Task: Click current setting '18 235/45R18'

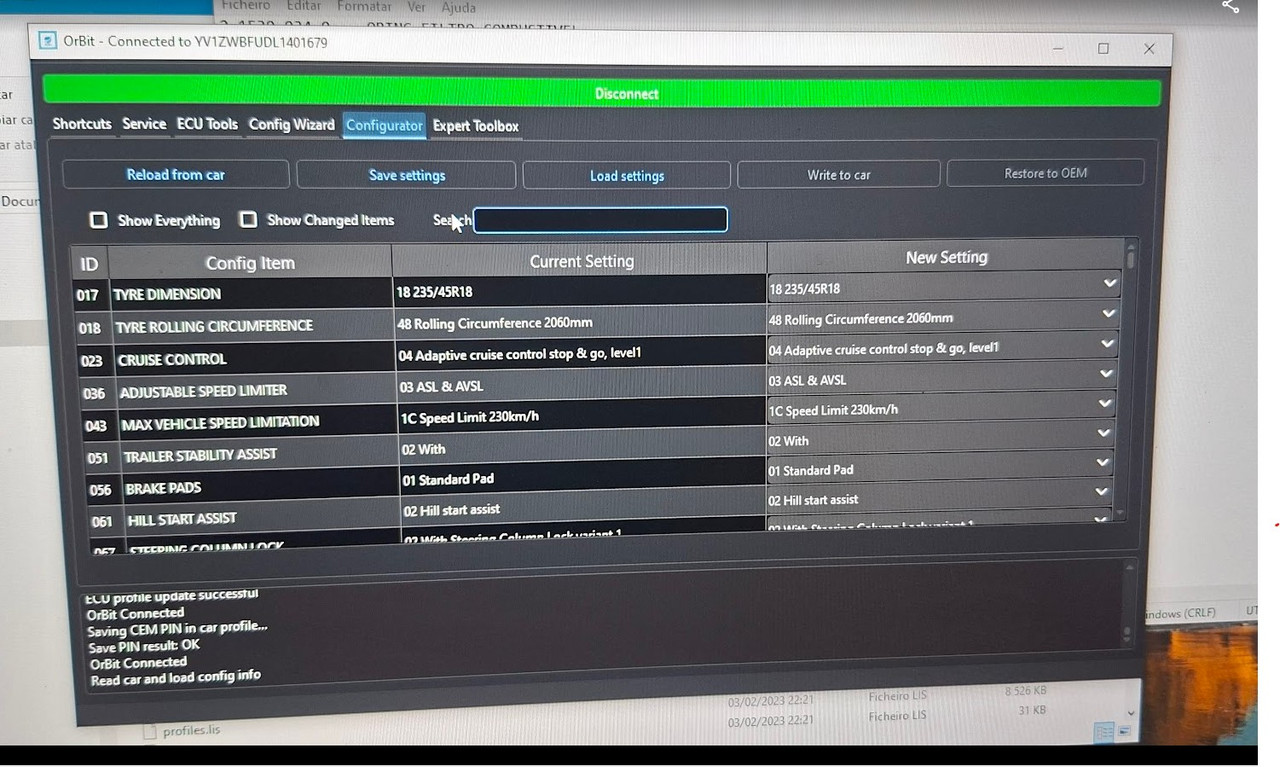Action: pos(434,292)
